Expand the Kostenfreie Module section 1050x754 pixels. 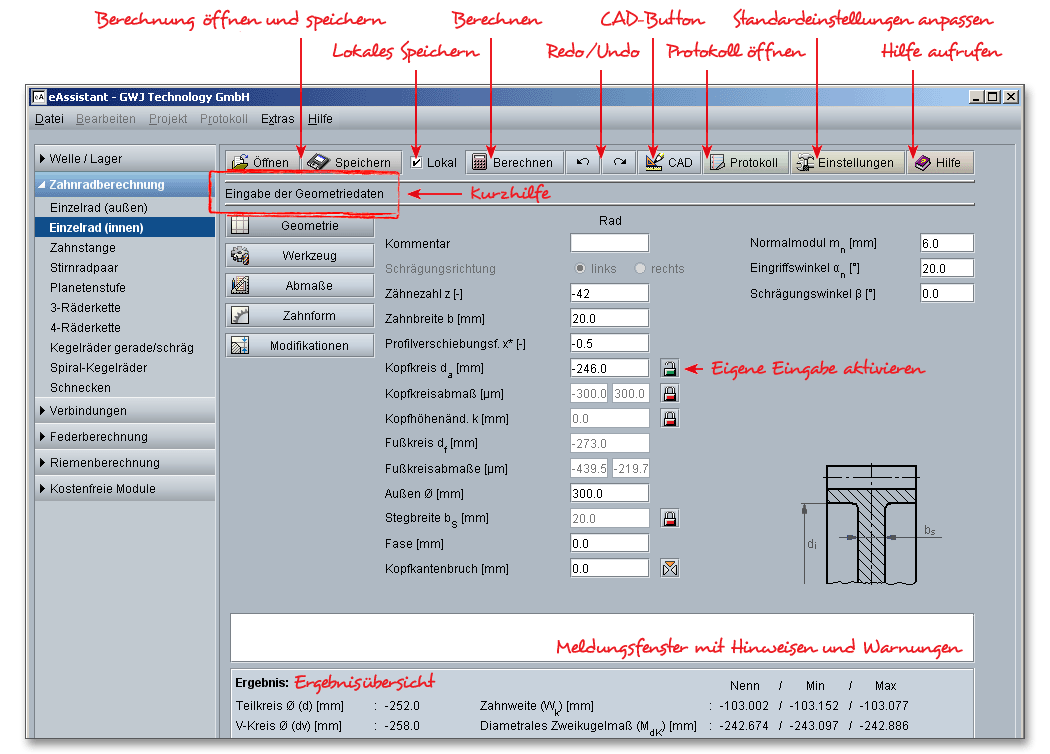125,489
